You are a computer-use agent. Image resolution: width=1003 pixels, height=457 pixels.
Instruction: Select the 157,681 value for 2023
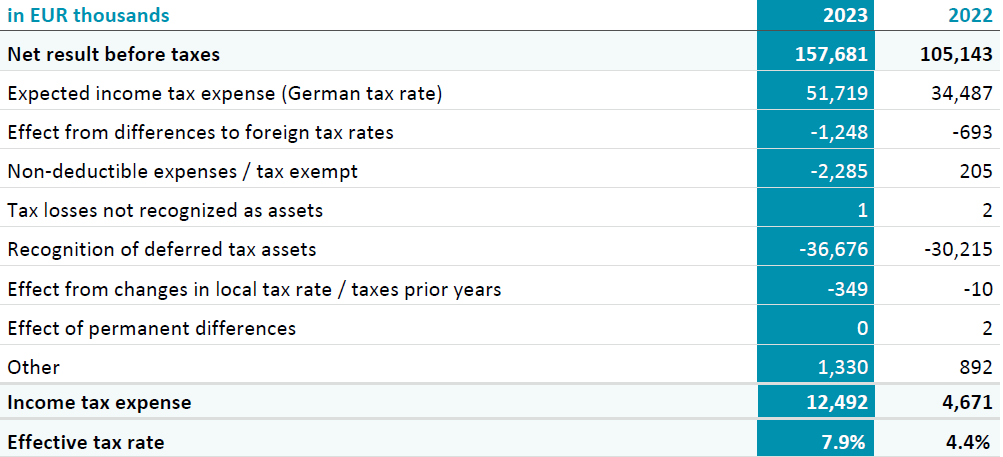click(x=832, y=54)
